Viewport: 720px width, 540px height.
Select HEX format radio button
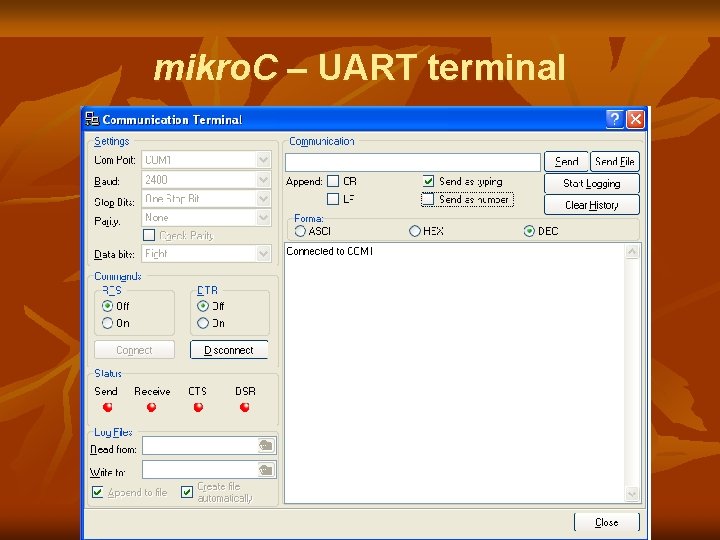pyautogui.click(x=415, y=231)
